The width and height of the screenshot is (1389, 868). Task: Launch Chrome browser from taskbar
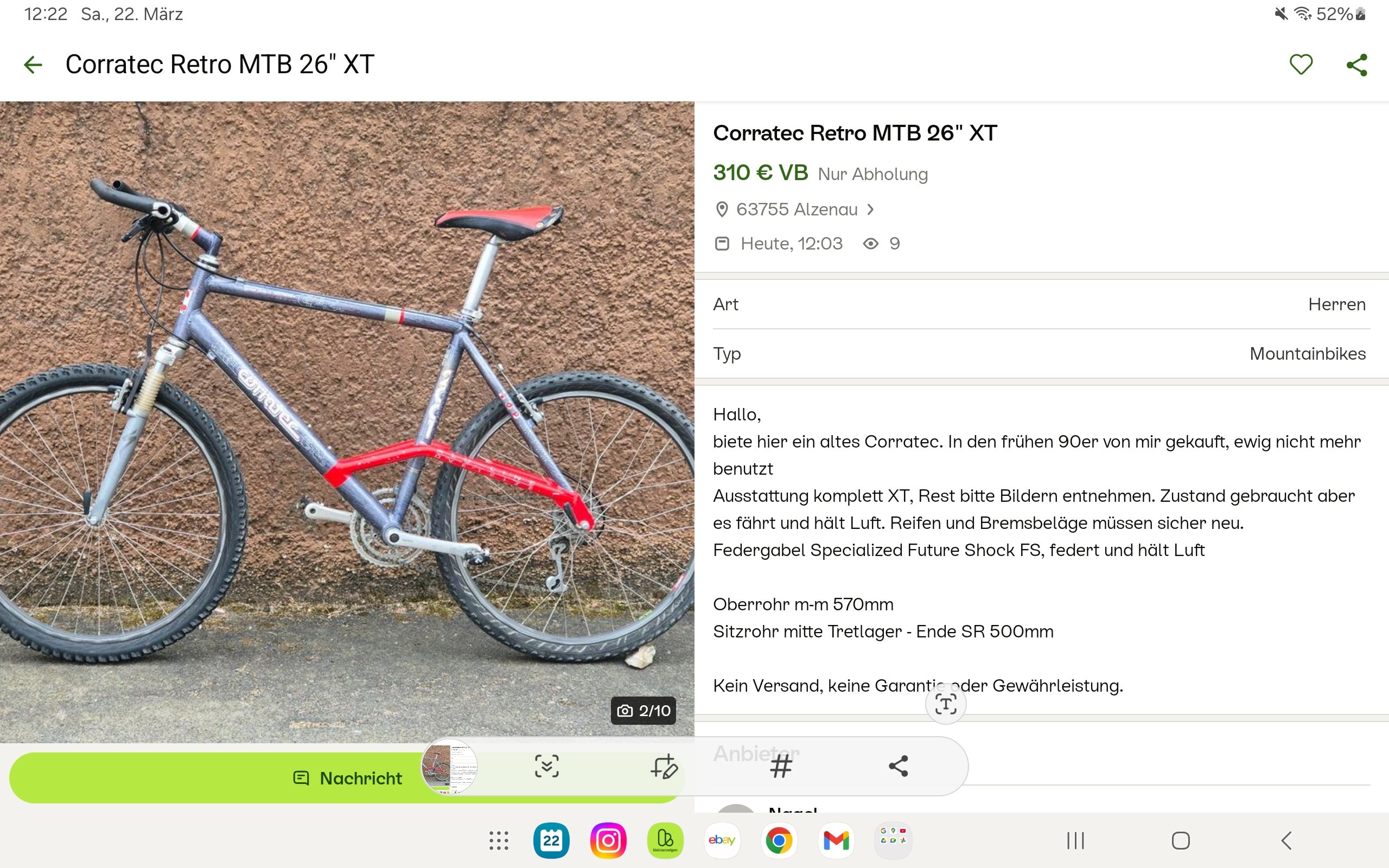coord(779,840)
